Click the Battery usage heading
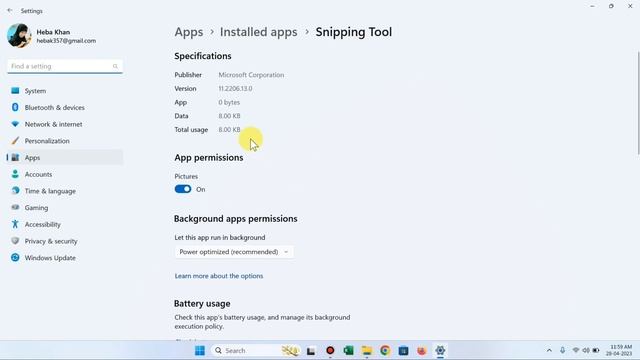 pyautogui.click(x=202, y=304)
